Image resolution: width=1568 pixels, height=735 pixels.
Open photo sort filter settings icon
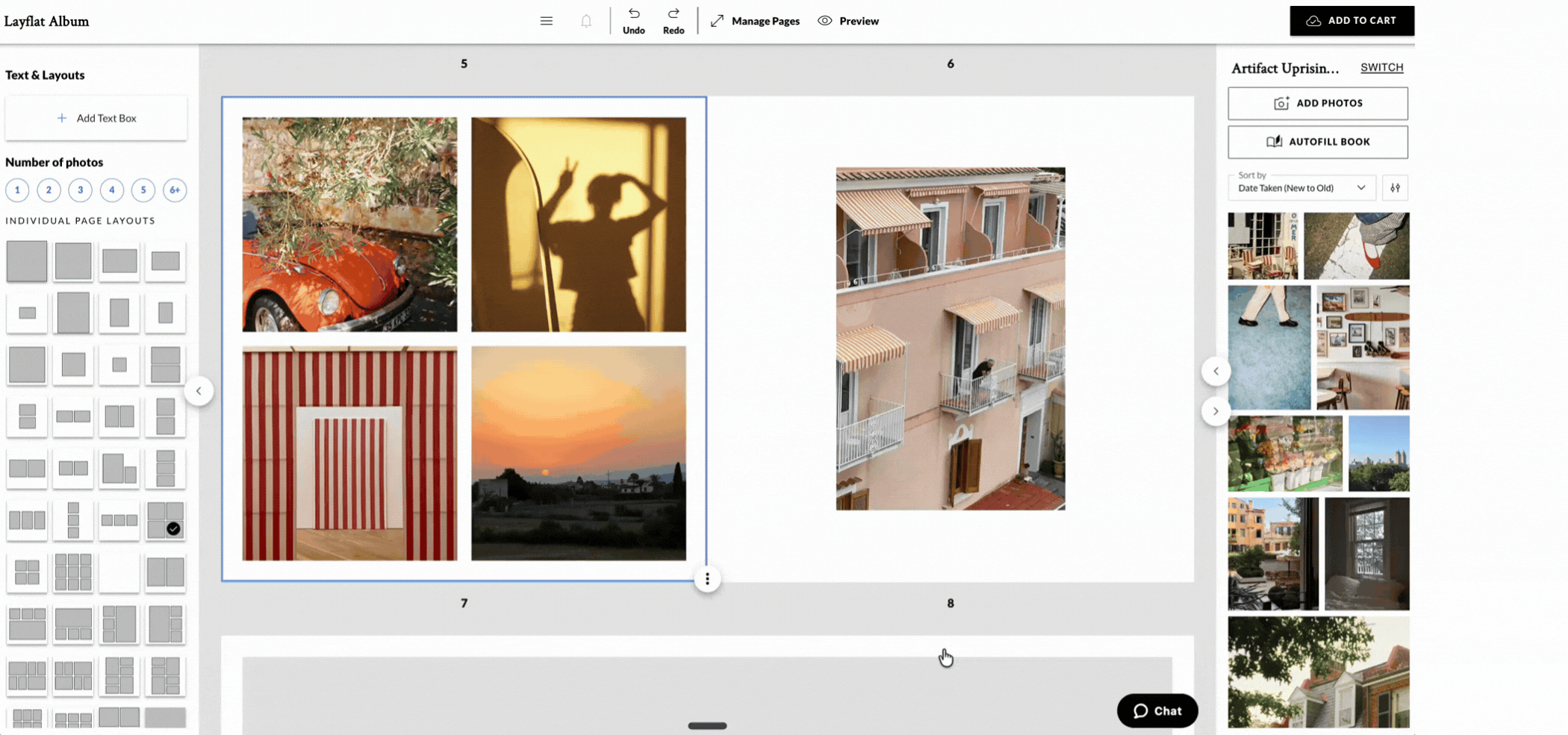[x=1395, y=187]
